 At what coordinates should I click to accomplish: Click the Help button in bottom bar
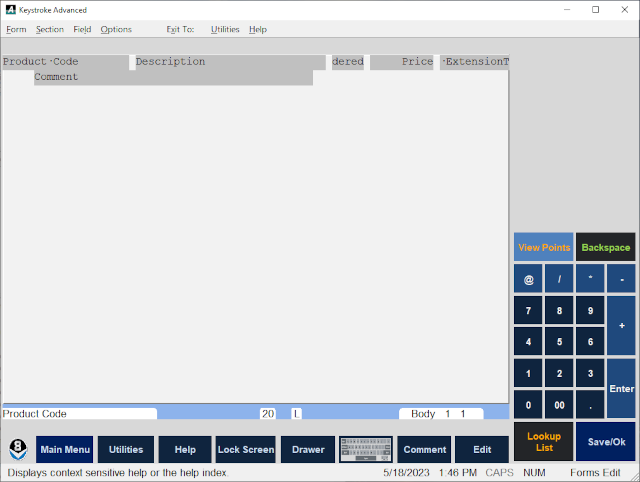[x=185, y=449]
